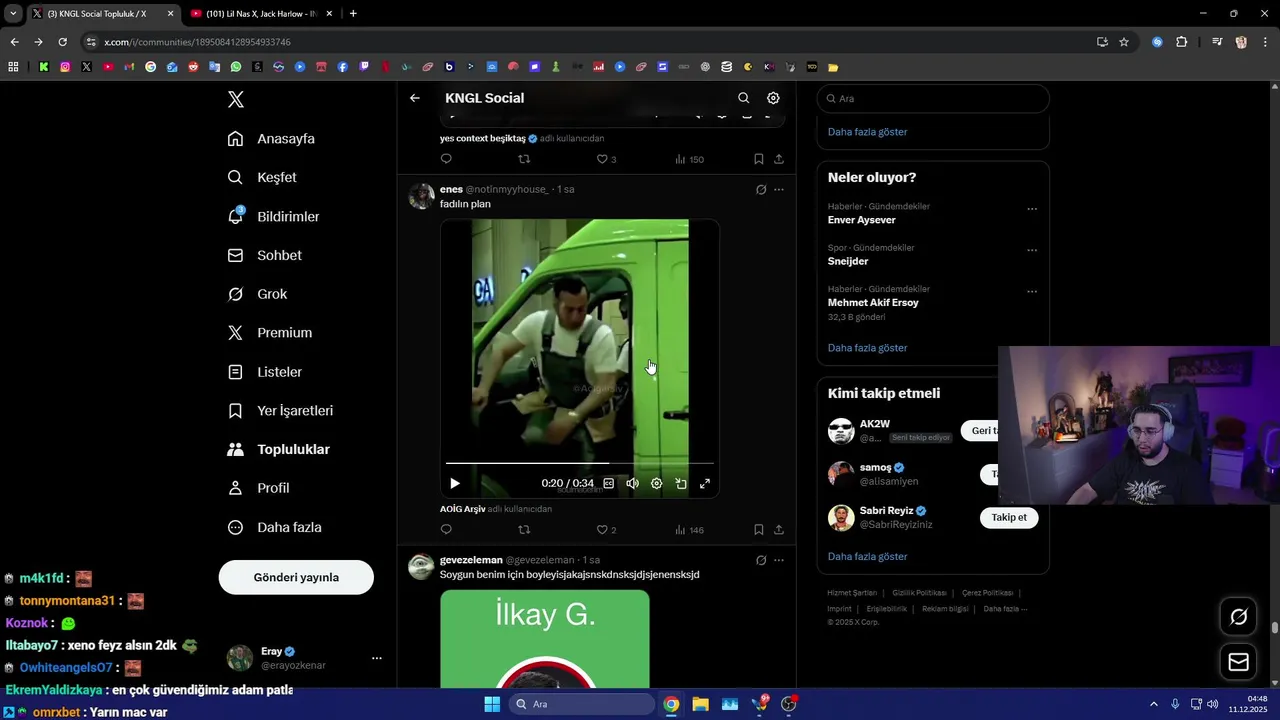Expand the Daha fazla sidebar menu
The width and height of the screenshot is (1280, 720).
(275, 527)
